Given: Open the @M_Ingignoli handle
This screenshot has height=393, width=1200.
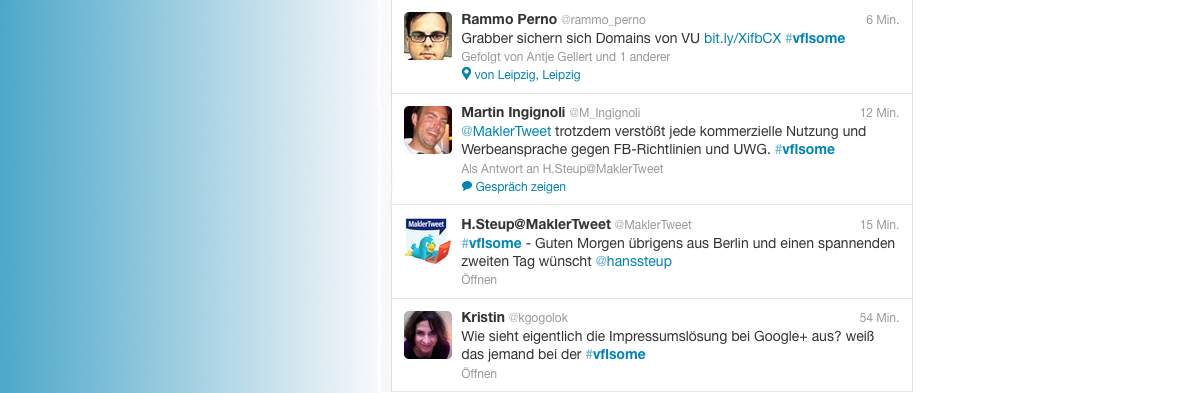Looking at the screenshot, I should coord(604,113).
